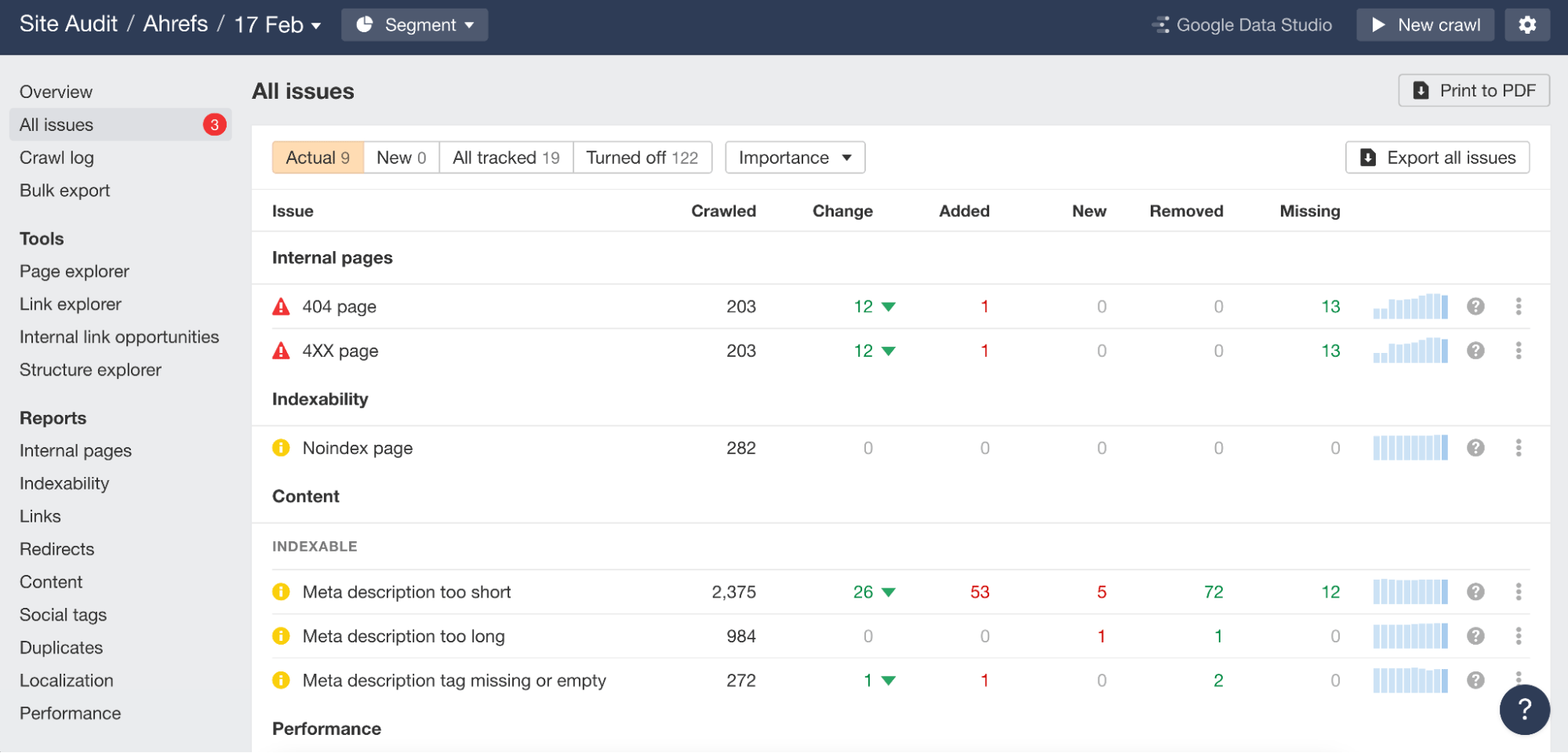The width and height of the screenshot is (1568, 753).
Task: Start a New crawl
Action: [x=1425, y=24]
